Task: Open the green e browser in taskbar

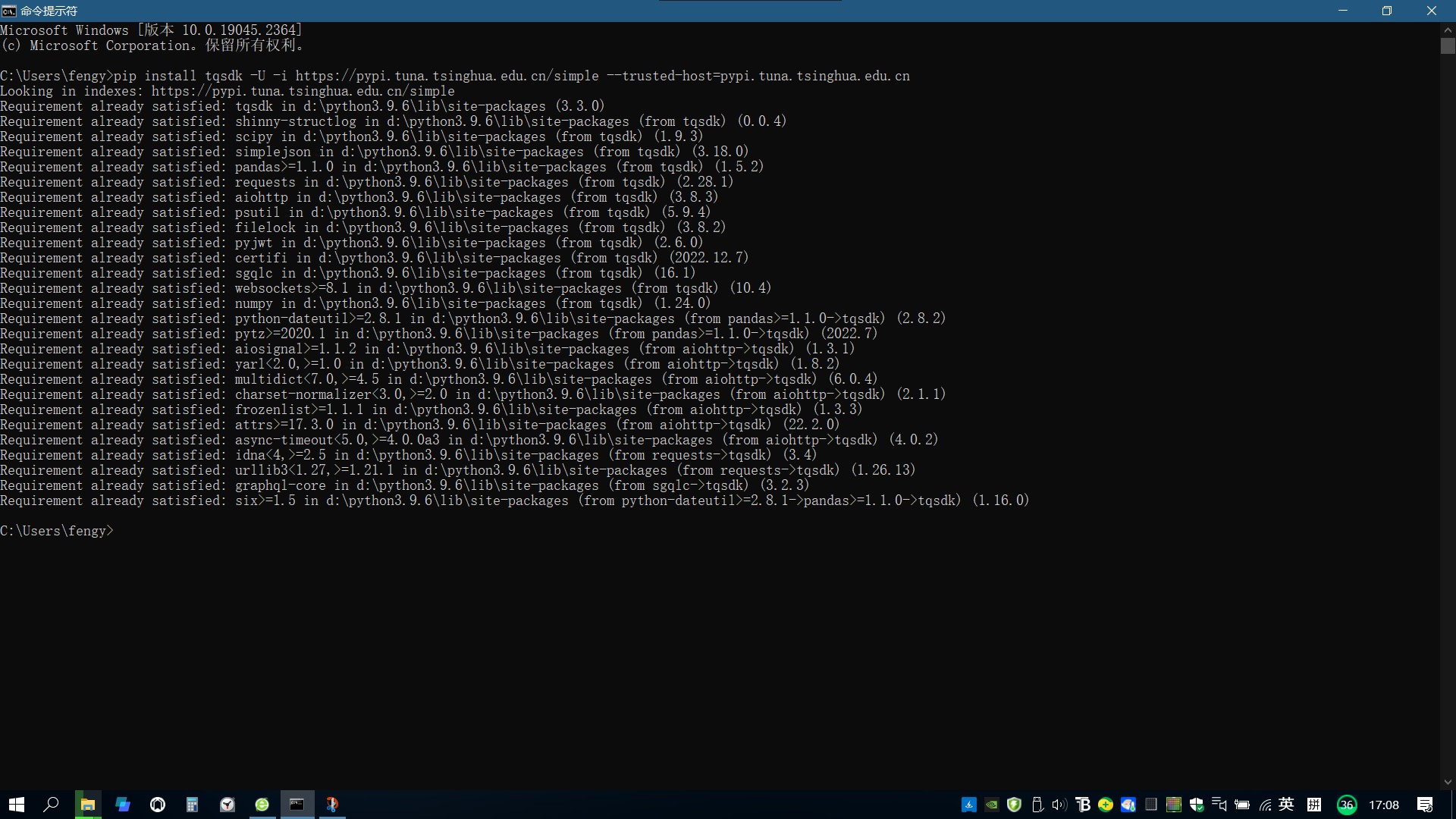Action: (262, 805)
